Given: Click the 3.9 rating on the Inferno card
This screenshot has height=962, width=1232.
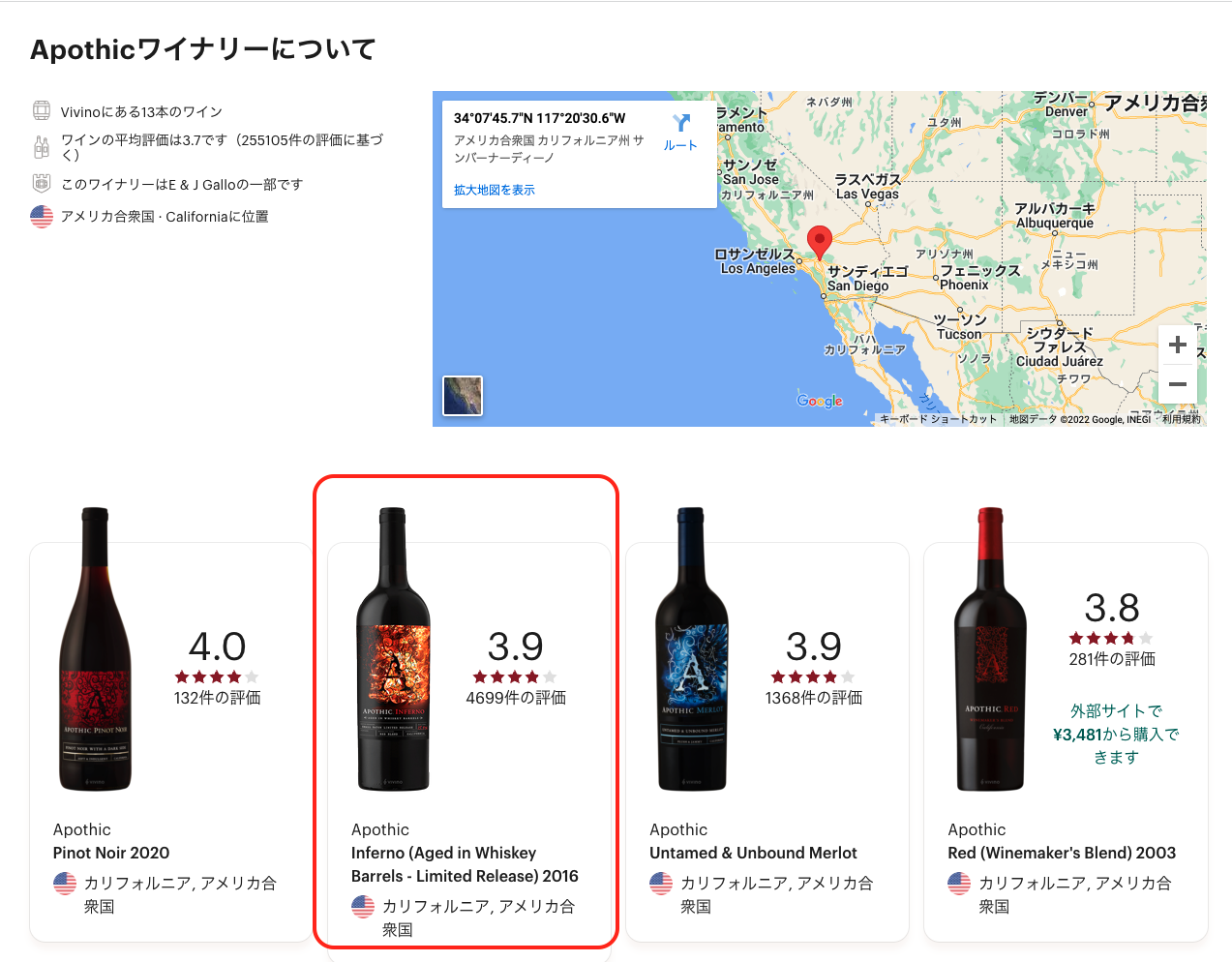Looking at the screenshot, I should [516, 646].
